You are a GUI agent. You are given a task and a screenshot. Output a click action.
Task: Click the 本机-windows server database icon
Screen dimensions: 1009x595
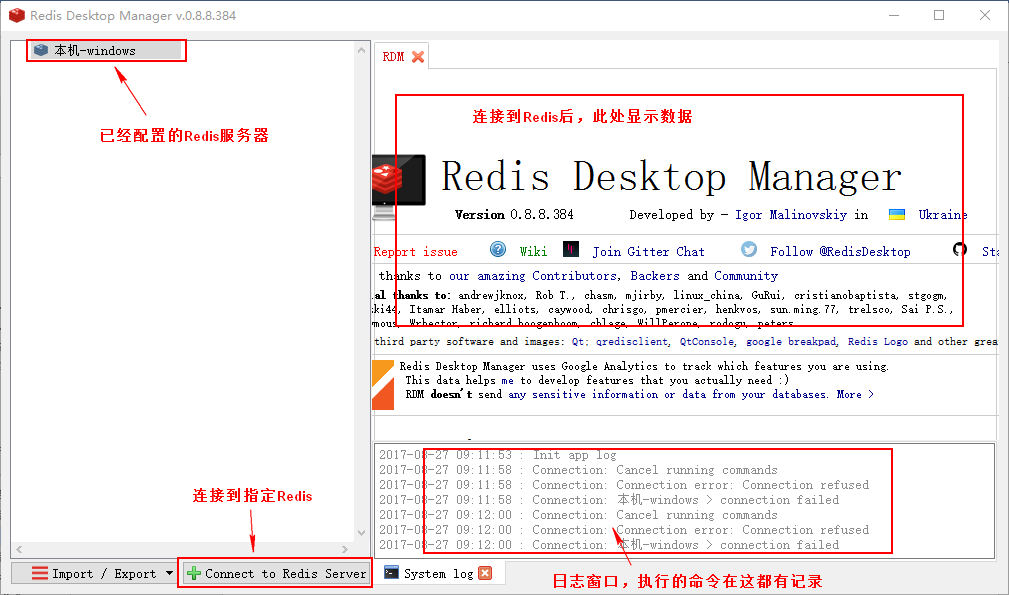pyautogui.click(x=41, y=50)
